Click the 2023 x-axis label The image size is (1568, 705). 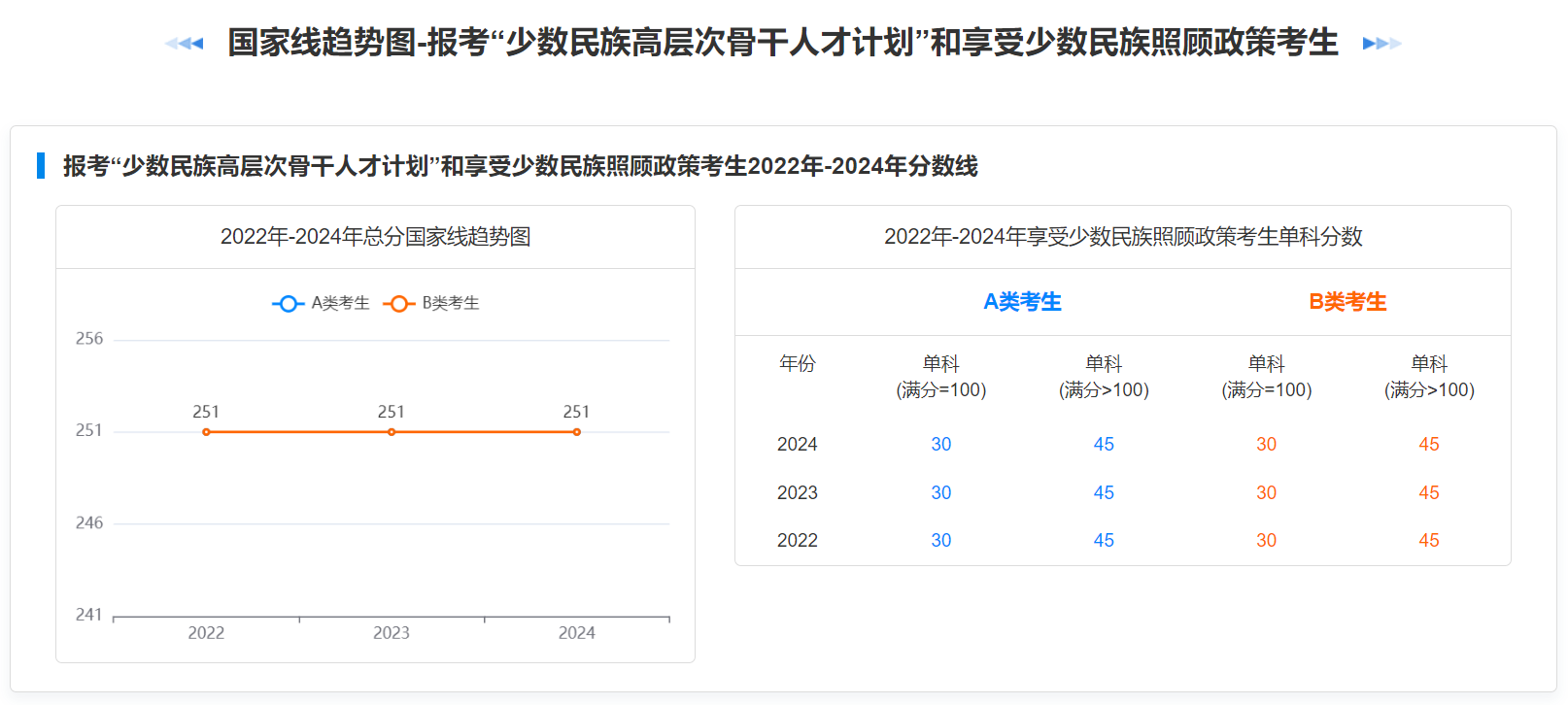392,633
